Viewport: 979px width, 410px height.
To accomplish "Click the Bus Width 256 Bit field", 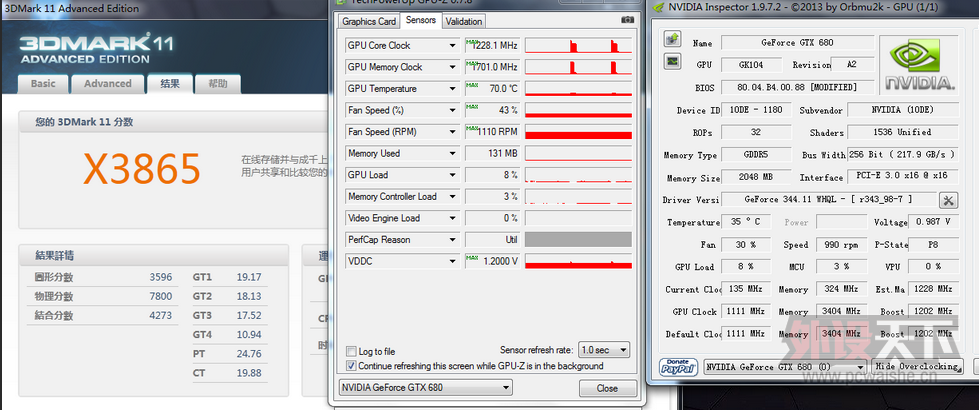I will click(x=902, y=154).
